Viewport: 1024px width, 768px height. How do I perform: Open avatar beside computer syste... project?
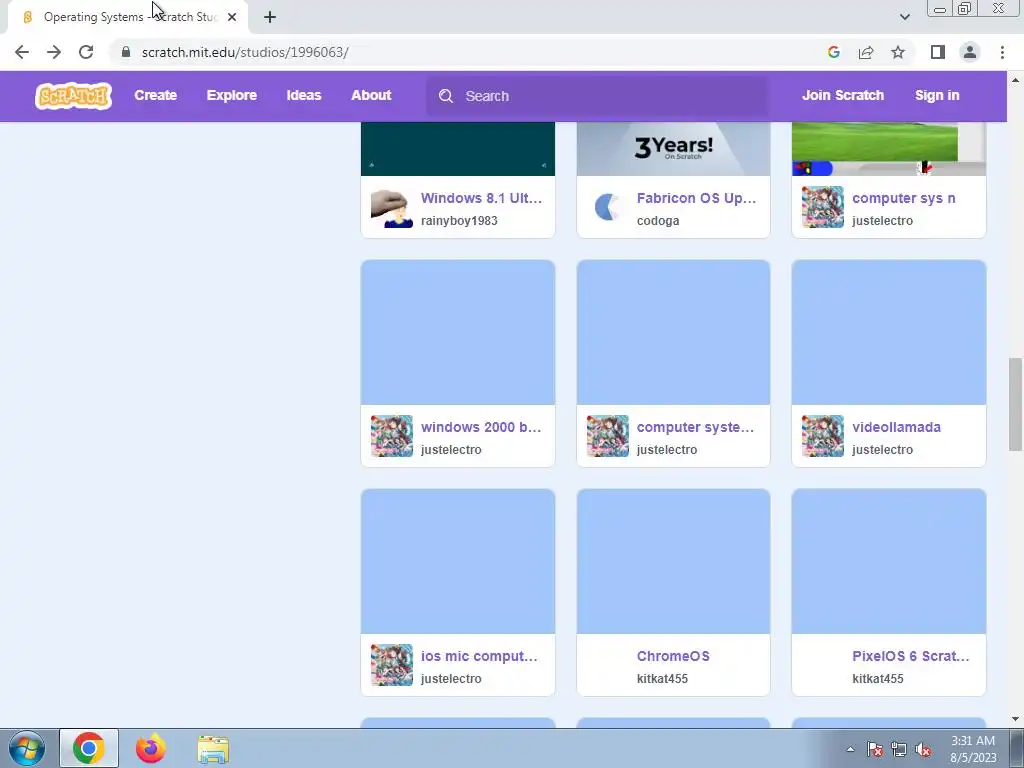coord(607,436)
